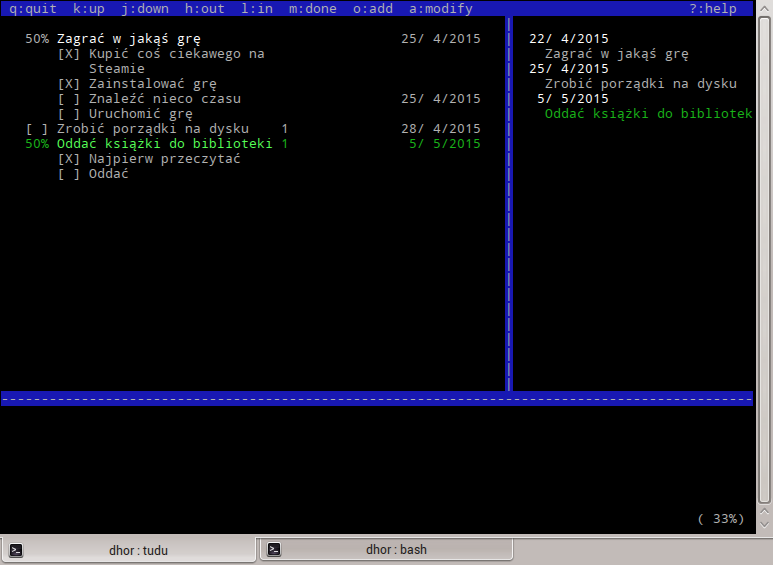The image size is (773, 565).
Task: Click the a:modify shortcut in header
Action: coord(441,8)
